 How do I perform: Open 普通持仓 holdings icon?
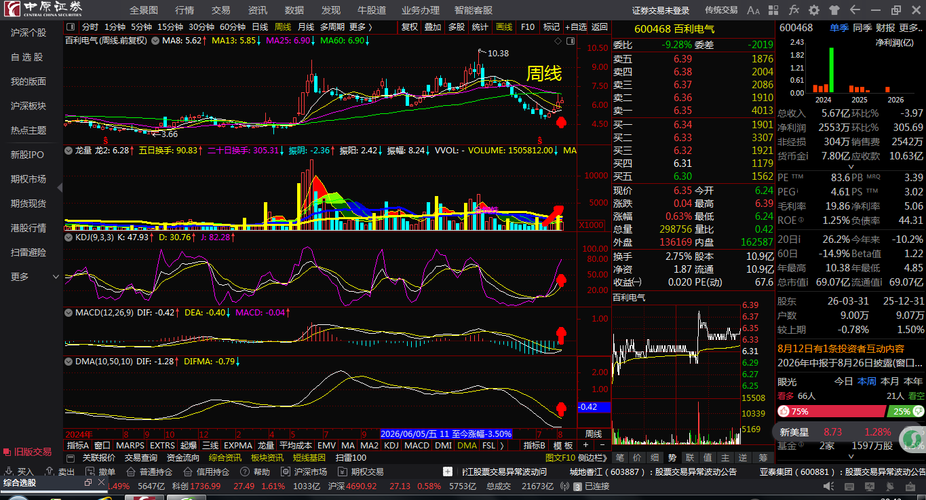tap(131, 472)
